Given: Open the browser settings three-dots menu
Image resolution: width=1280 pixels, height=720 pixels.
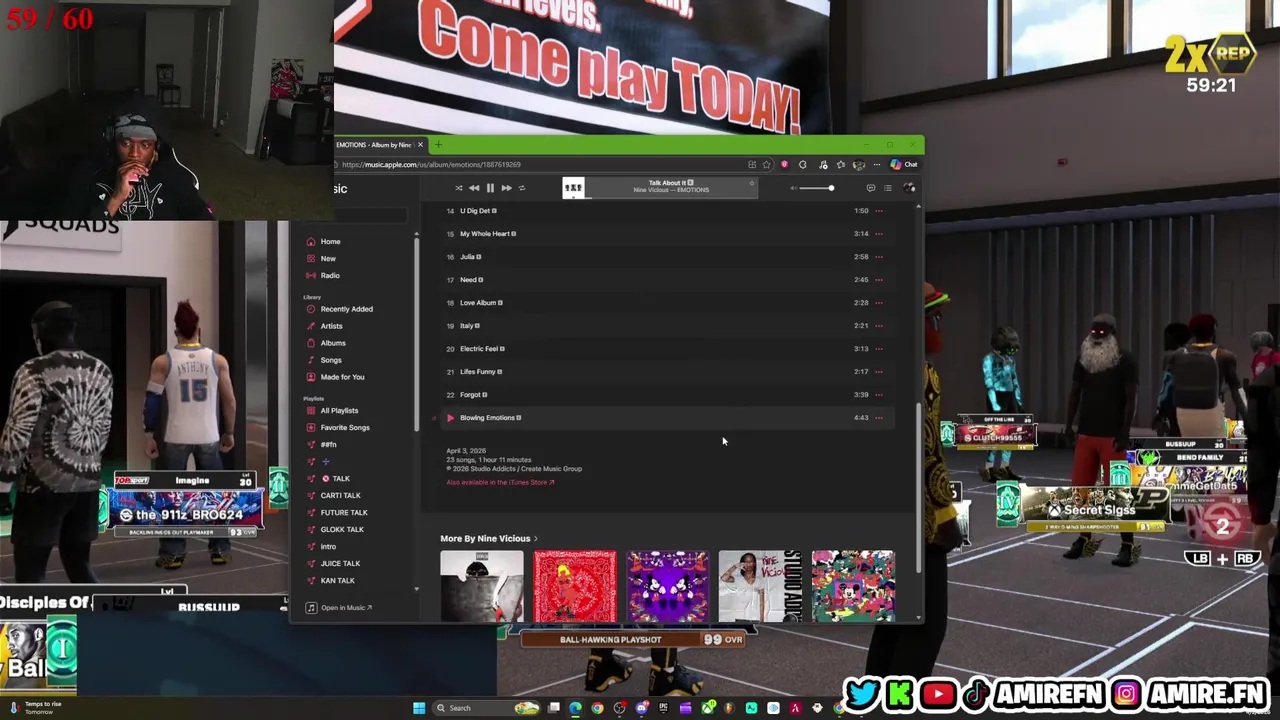Looking at the screenshot, I should (877, 164).
